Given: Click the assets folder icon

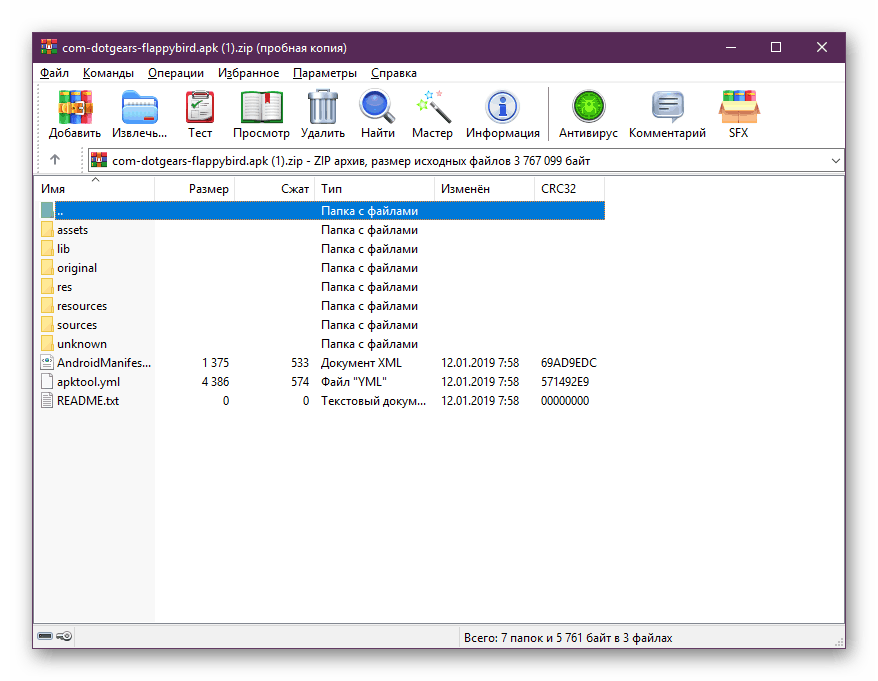Looking at the screenshot, I should point(48,230).
